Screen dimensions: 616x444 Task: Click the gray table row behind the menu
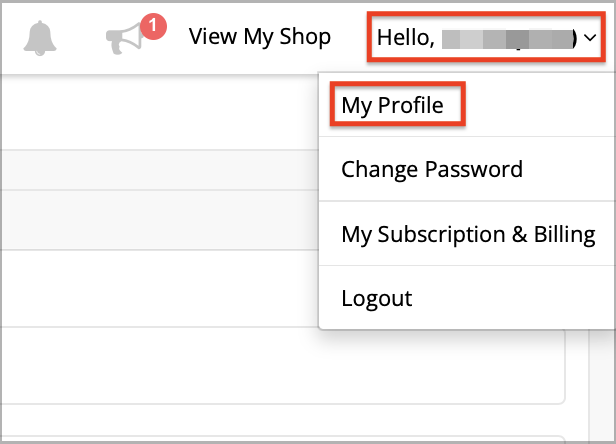tap(159, 170)
